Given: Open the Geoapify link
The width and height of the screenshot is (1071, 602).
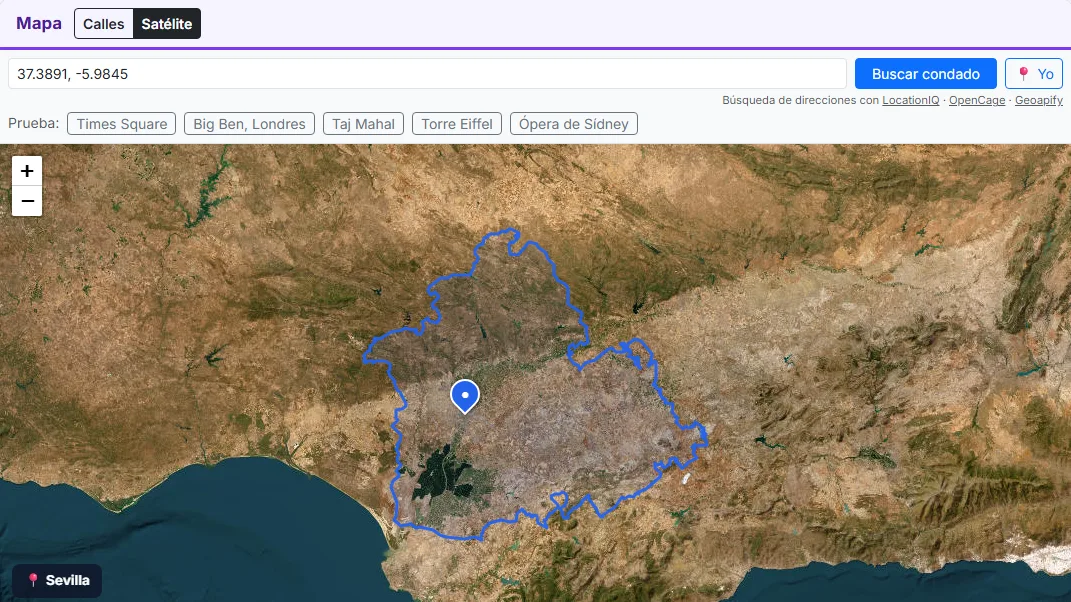Looking at the screenshot, I should 1038,100.
